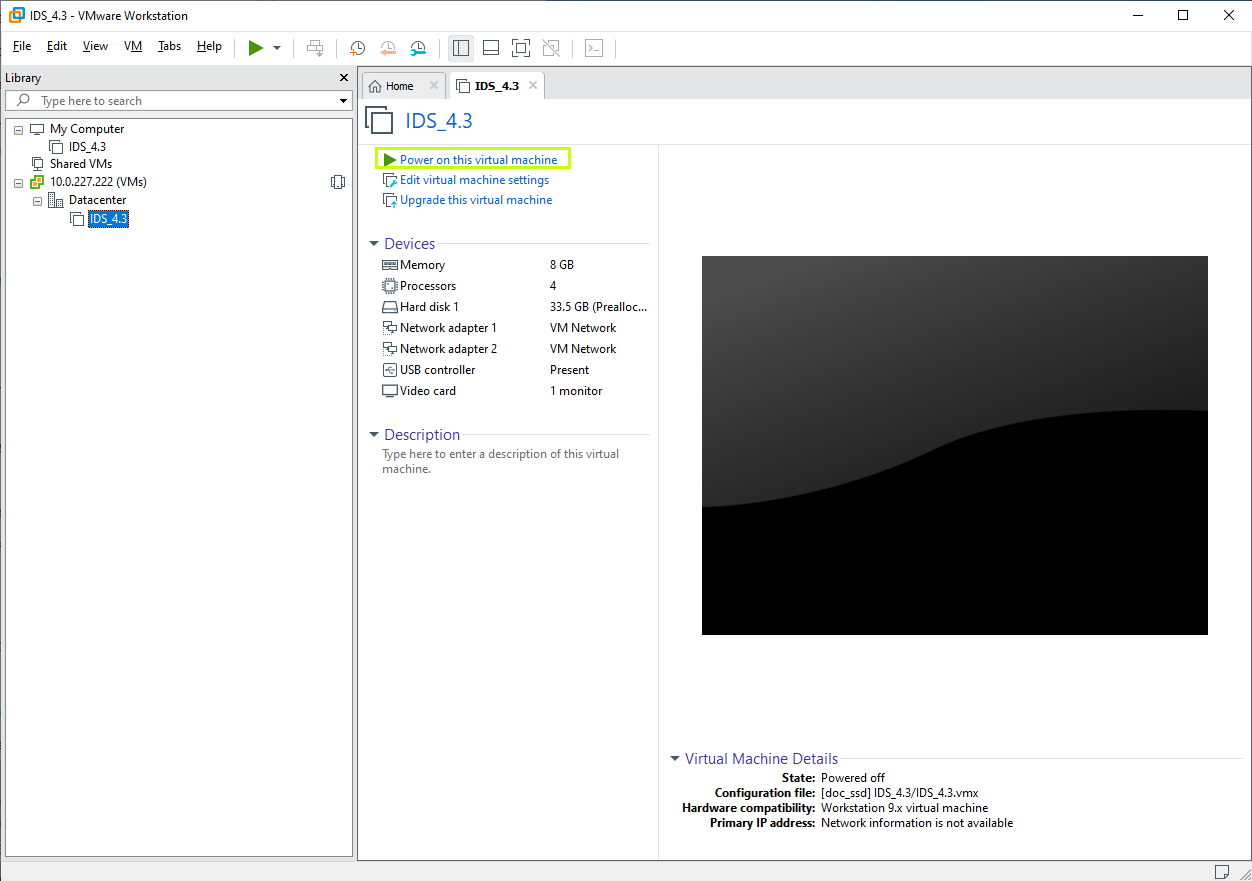
Task: Collapse the Devices section
Action: click(374, 244)
